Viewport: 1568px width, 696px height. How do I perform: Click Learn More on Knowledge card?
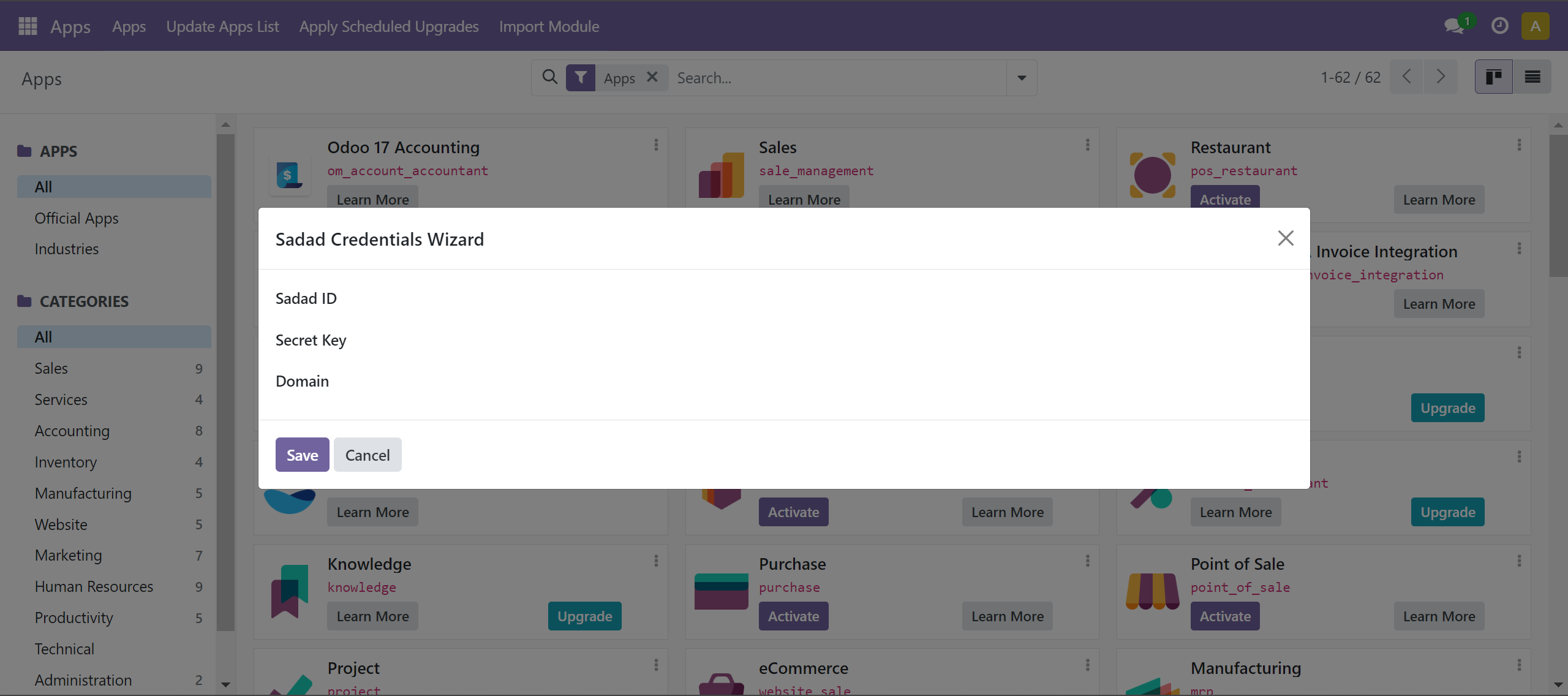(372, 616)
